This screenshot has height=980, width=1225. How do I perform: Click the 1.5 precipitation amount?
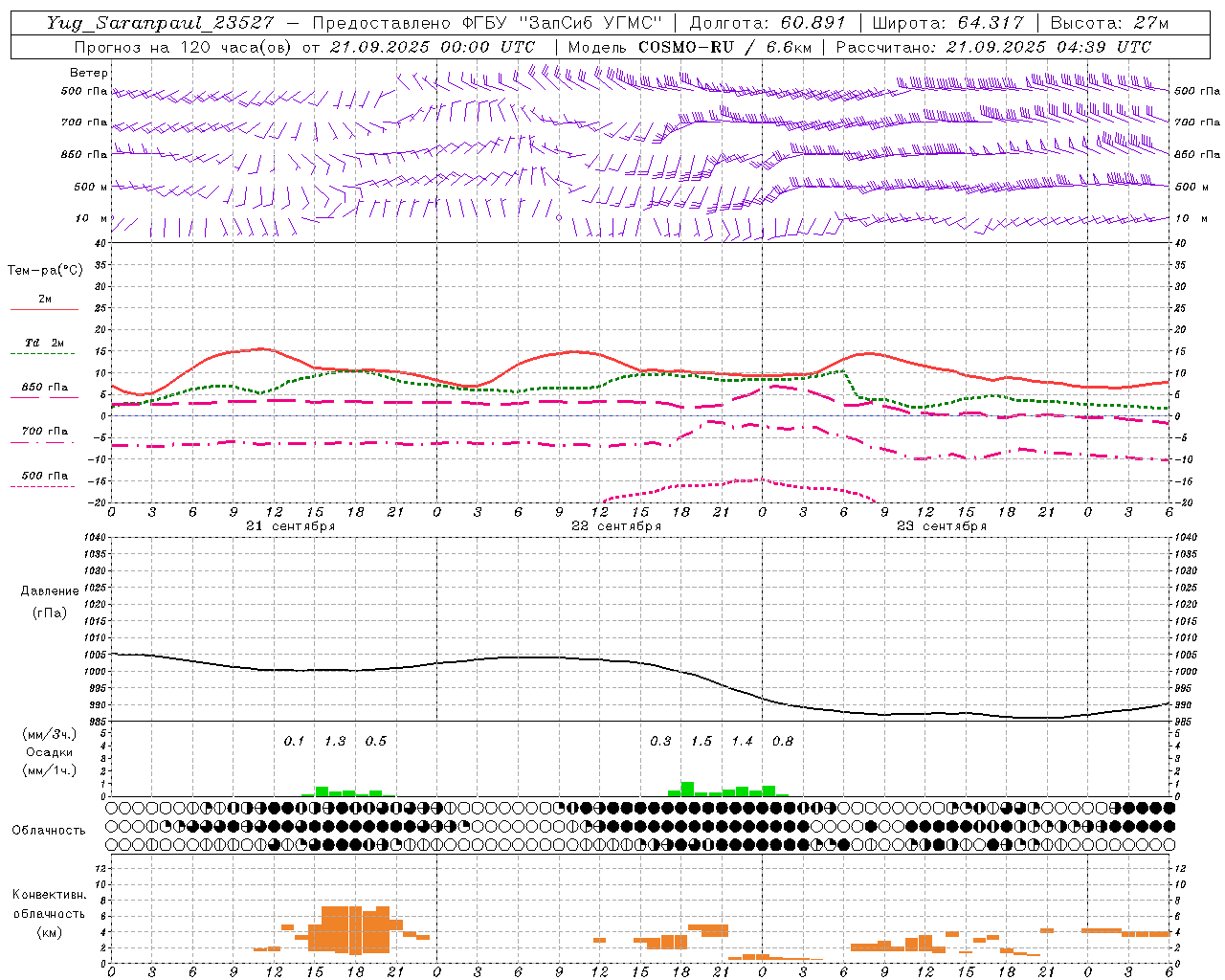tap(702, 742)
